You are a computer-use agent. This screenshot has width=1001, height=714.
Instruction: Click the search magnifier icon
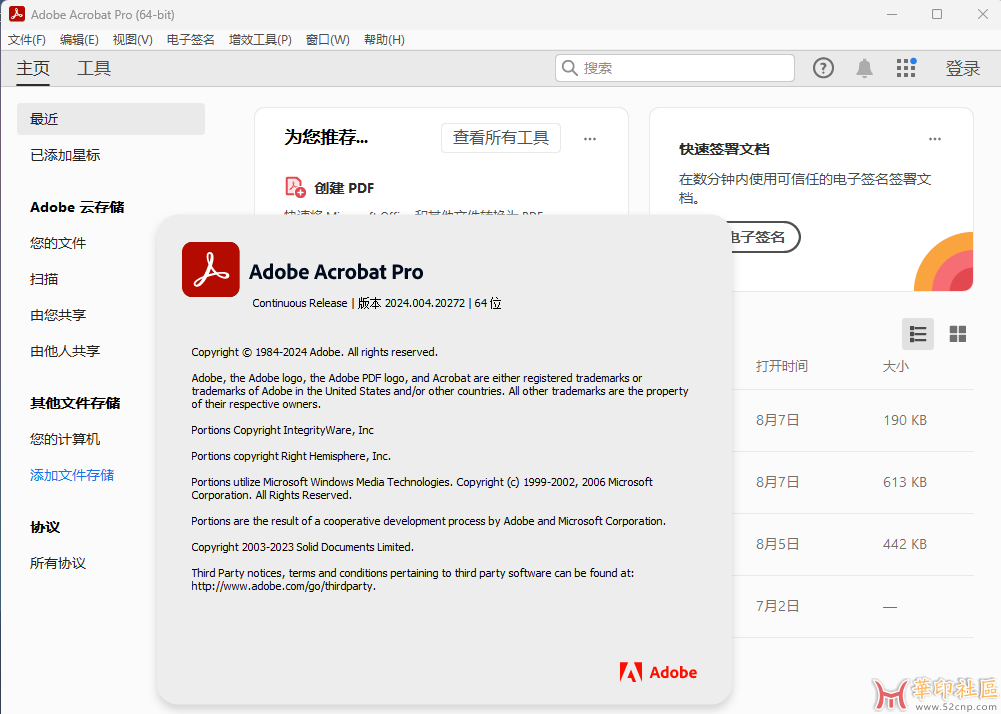coord(570,68)
